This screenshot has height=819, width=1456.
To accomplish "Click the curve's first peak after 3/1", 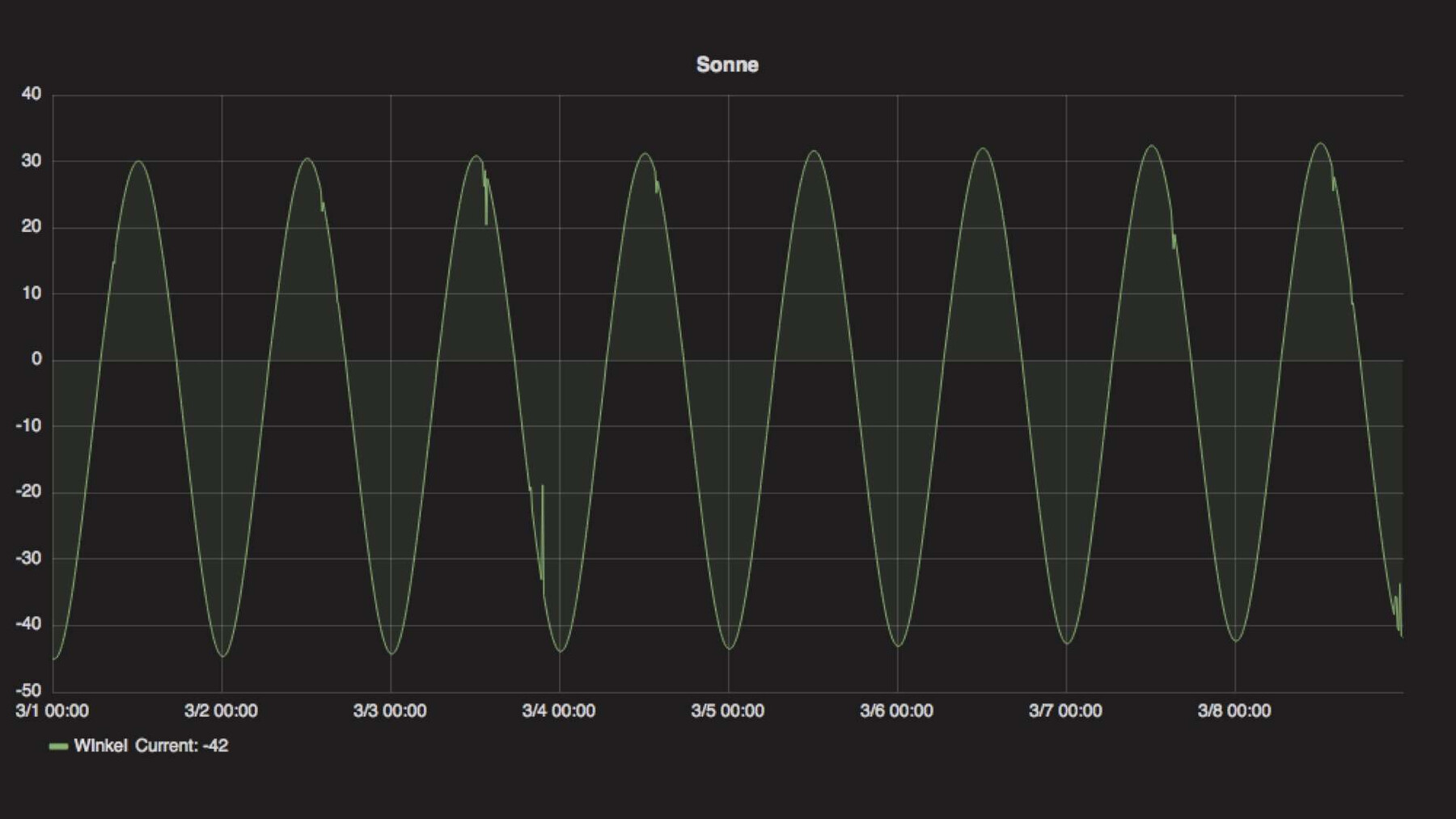I will click(138, 161).
